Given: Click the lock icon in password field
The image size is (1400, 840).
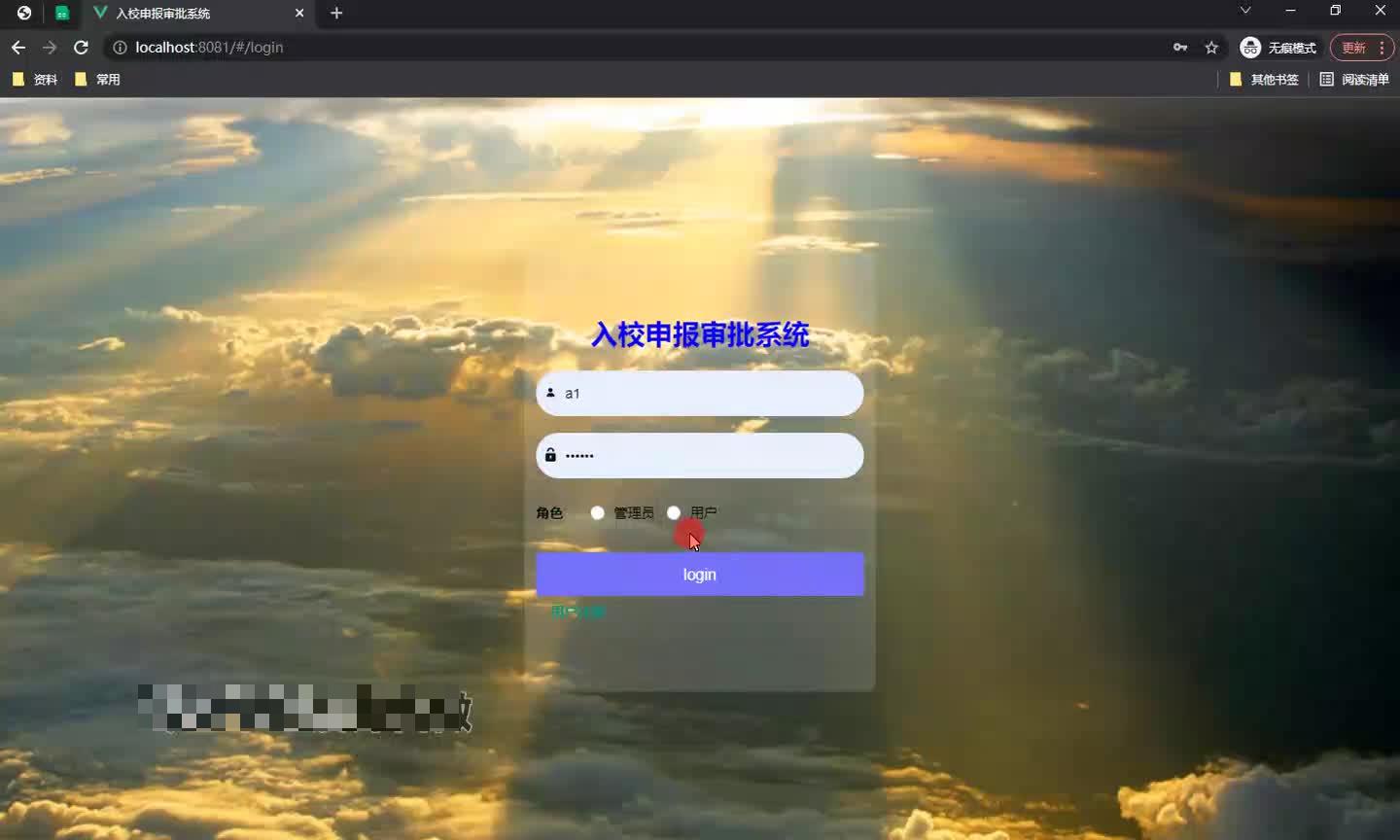Looking at the screenshot, I should tap(550, 455).
